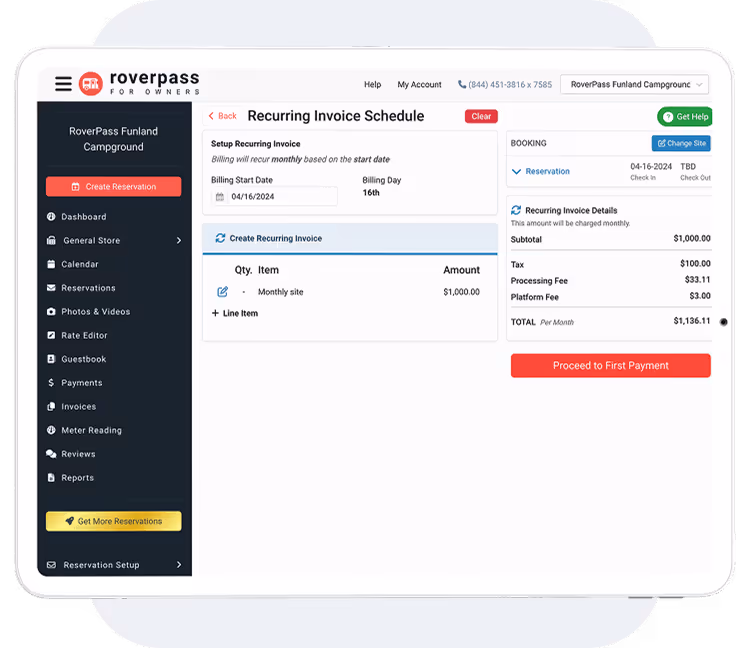The image size is (750, 648).
Task: Click the Monthly site item name
Action: [281, 292]
